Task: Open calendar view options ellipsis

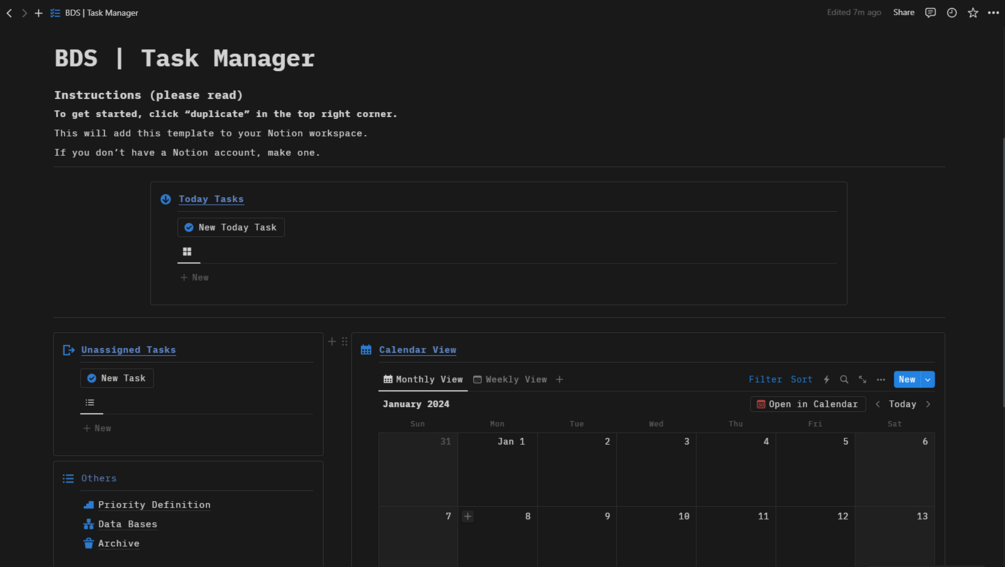Action: click(x=881, y=379)
